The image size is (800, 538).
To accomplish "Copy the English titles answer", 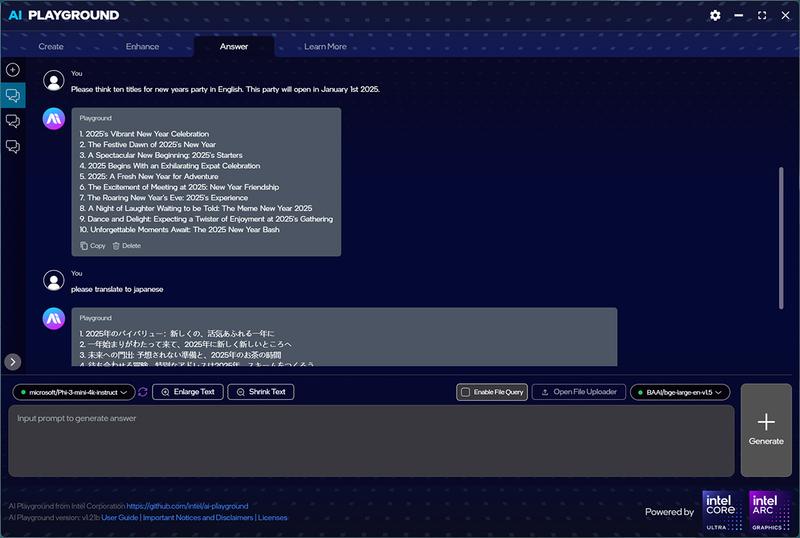I will coord(93,246).
